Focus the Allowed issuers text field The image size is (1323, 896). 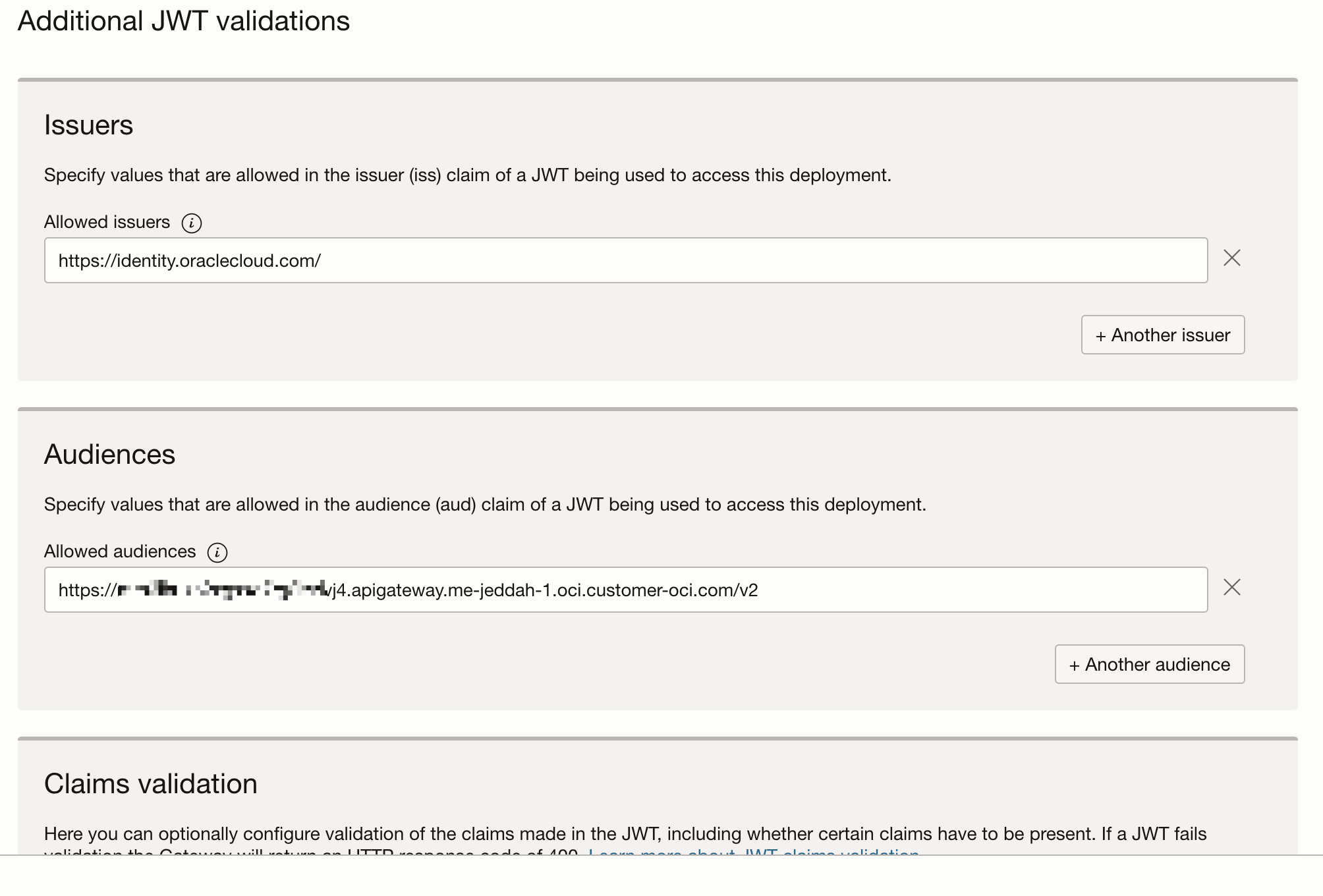(625, 261)
